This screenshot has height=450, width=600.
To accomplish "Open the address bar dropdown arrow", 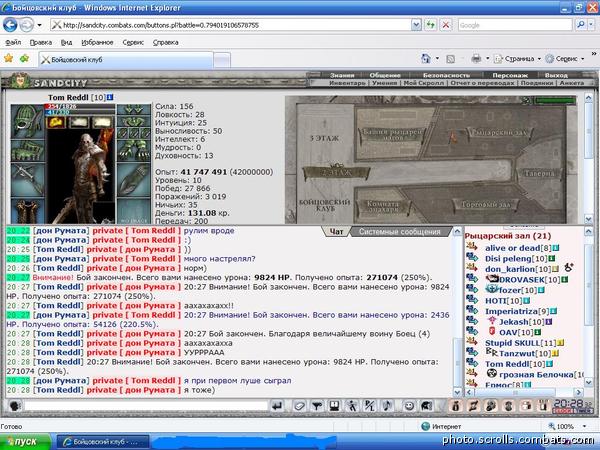I will pyautogui.click(x=416, y=25).
